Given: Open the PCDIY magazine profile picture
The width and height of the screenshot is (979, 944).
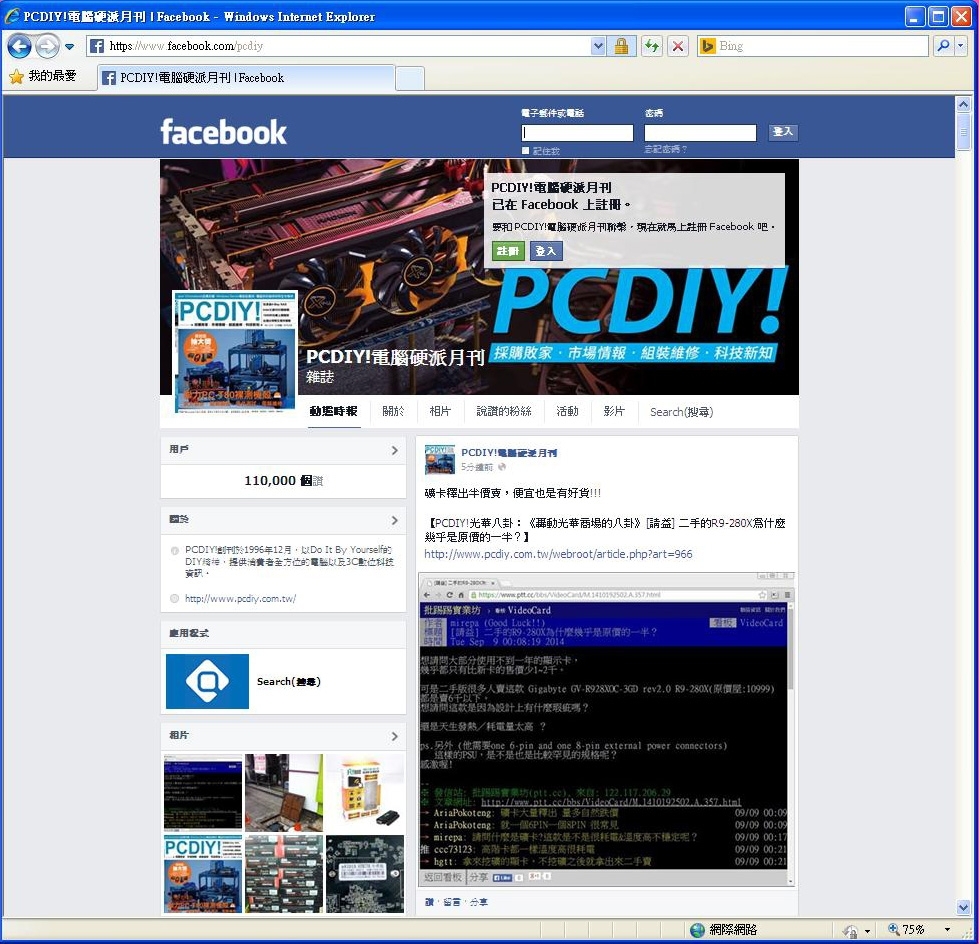Looking at the screenshot, I should [235, 352].
